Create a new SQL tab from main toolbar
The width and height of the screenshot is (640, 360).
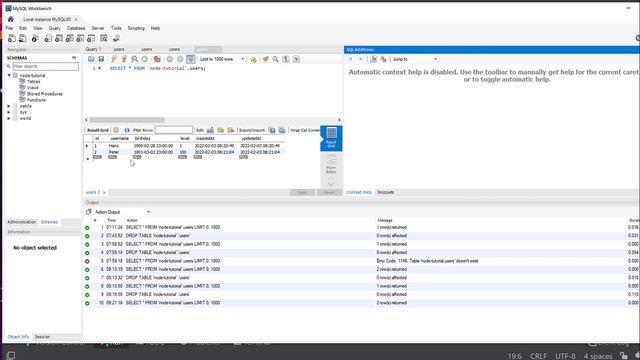(12, 38)
